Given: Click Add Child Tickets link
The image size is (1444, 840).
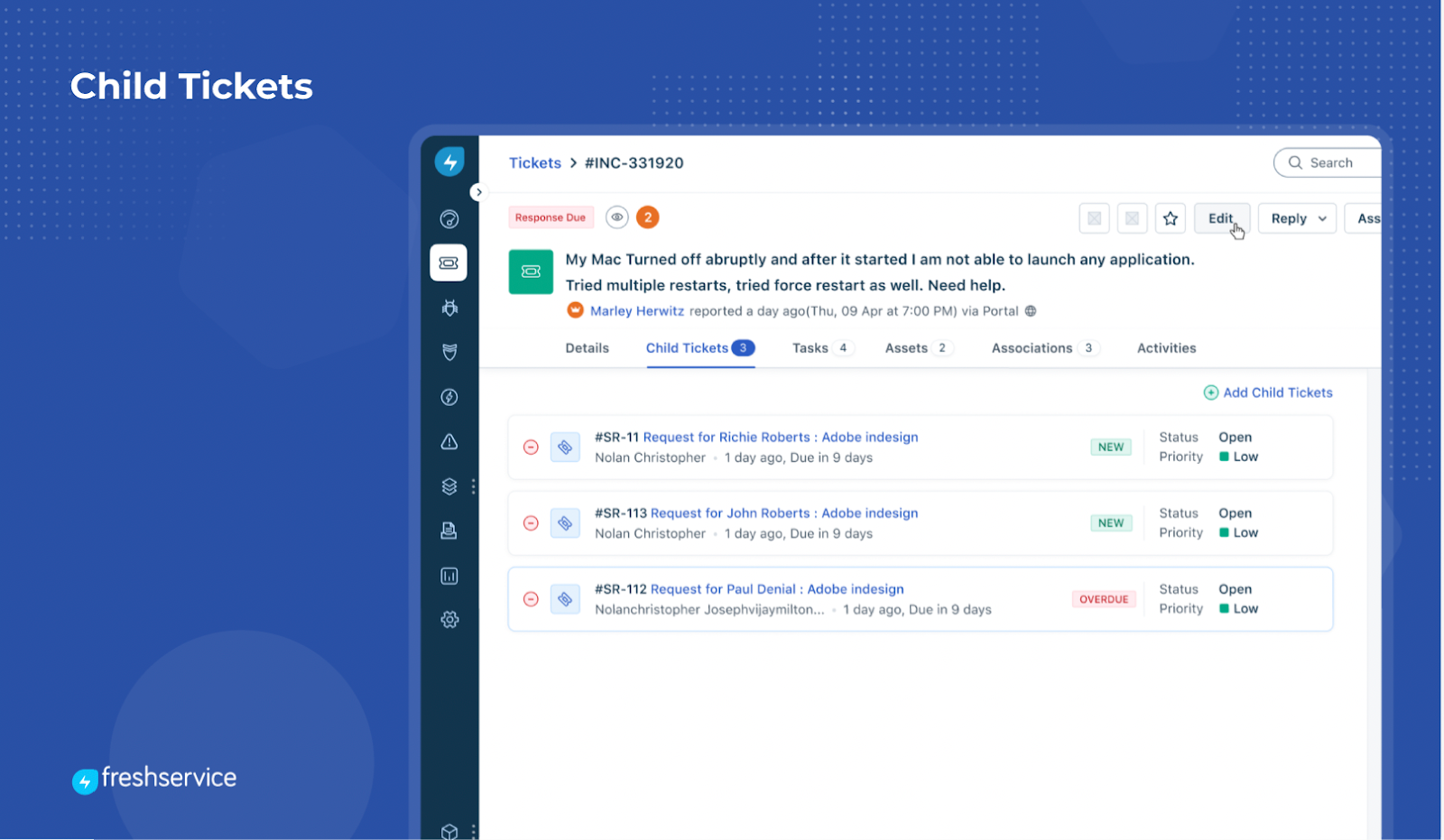Looking at the screenshot, I should [x=1268, y=392].
